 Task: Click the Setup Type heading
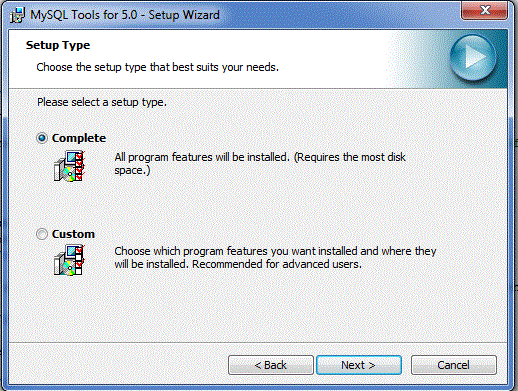[x=58, y=45]
